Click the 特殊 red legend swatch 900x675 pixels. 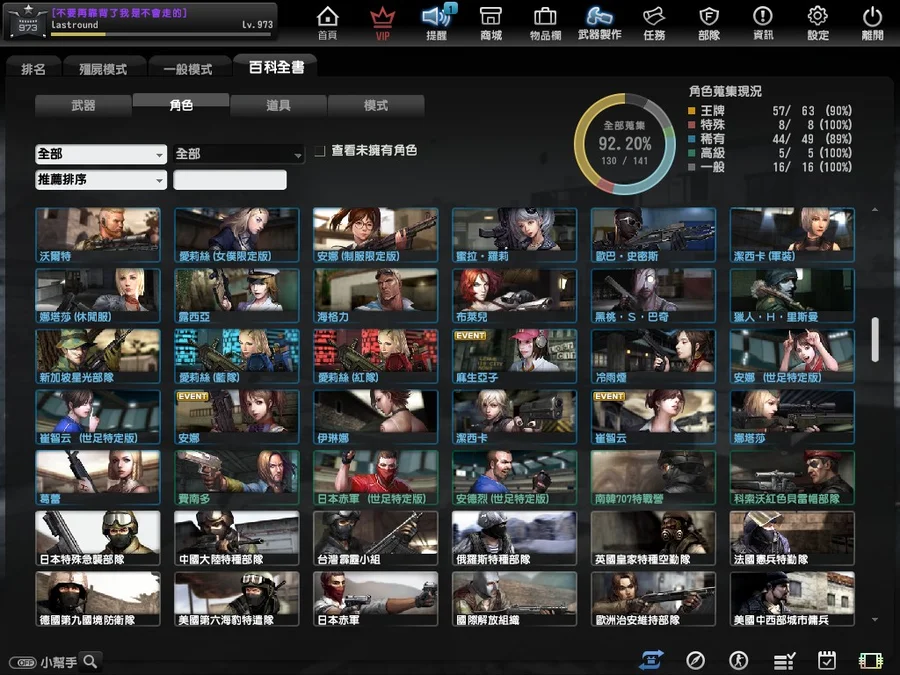pyautogui.click(x=692, y=125)
